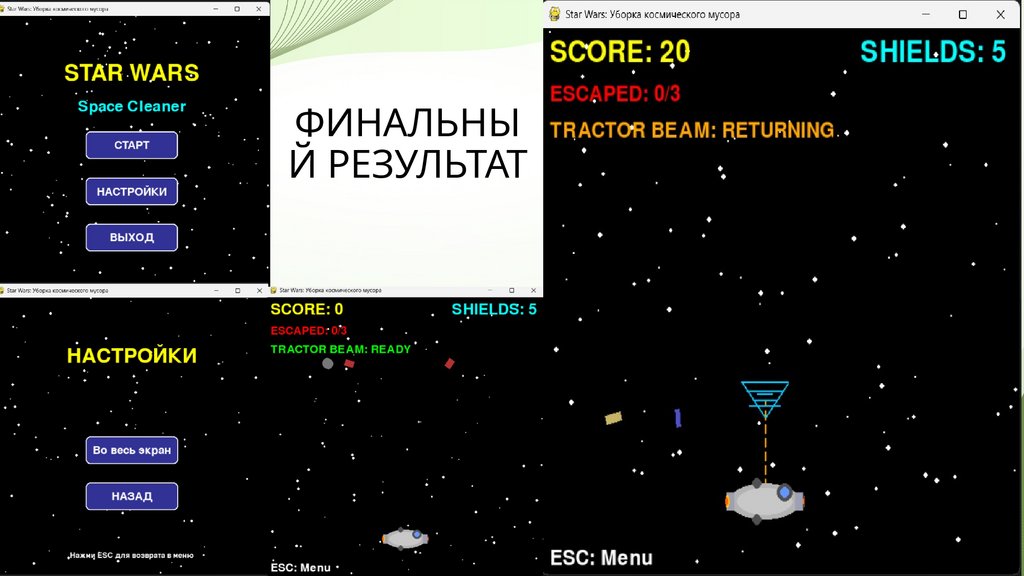The image size is (1024, 576).
Task: Go back with the НАЗАД button
Action: [x=131, y=496]
